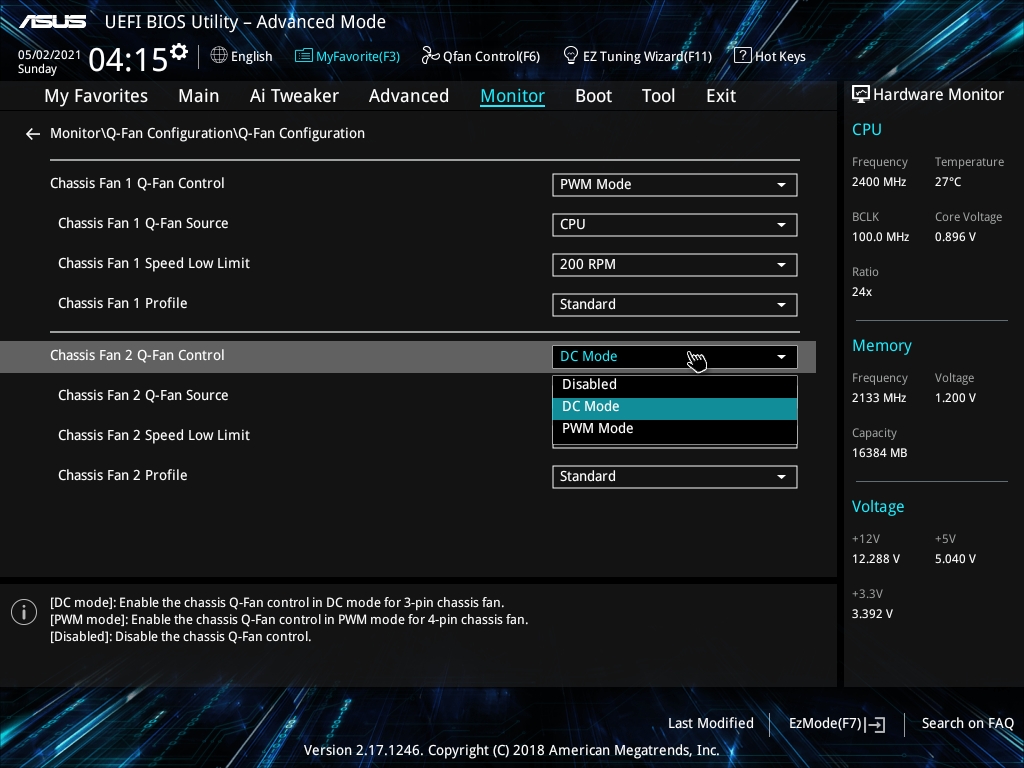Switch to the Main tab
The height and width of the screenshot is (768, 1024).
click(x=199, y=96)
